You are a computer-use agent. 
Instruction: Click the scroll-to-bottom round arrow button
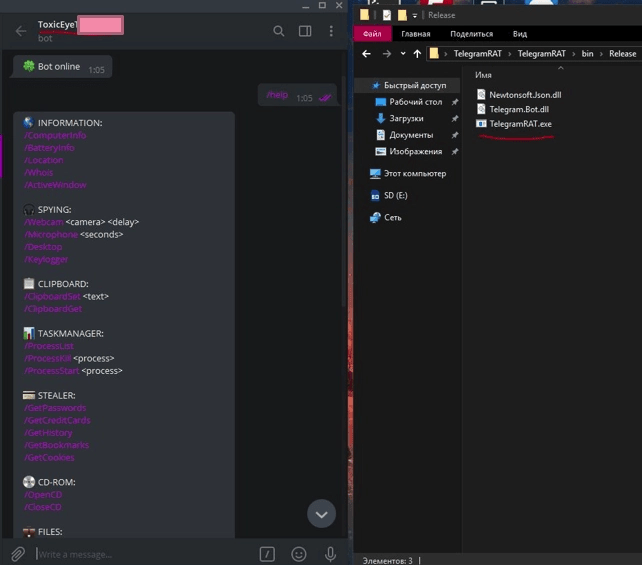coord(321,513)
